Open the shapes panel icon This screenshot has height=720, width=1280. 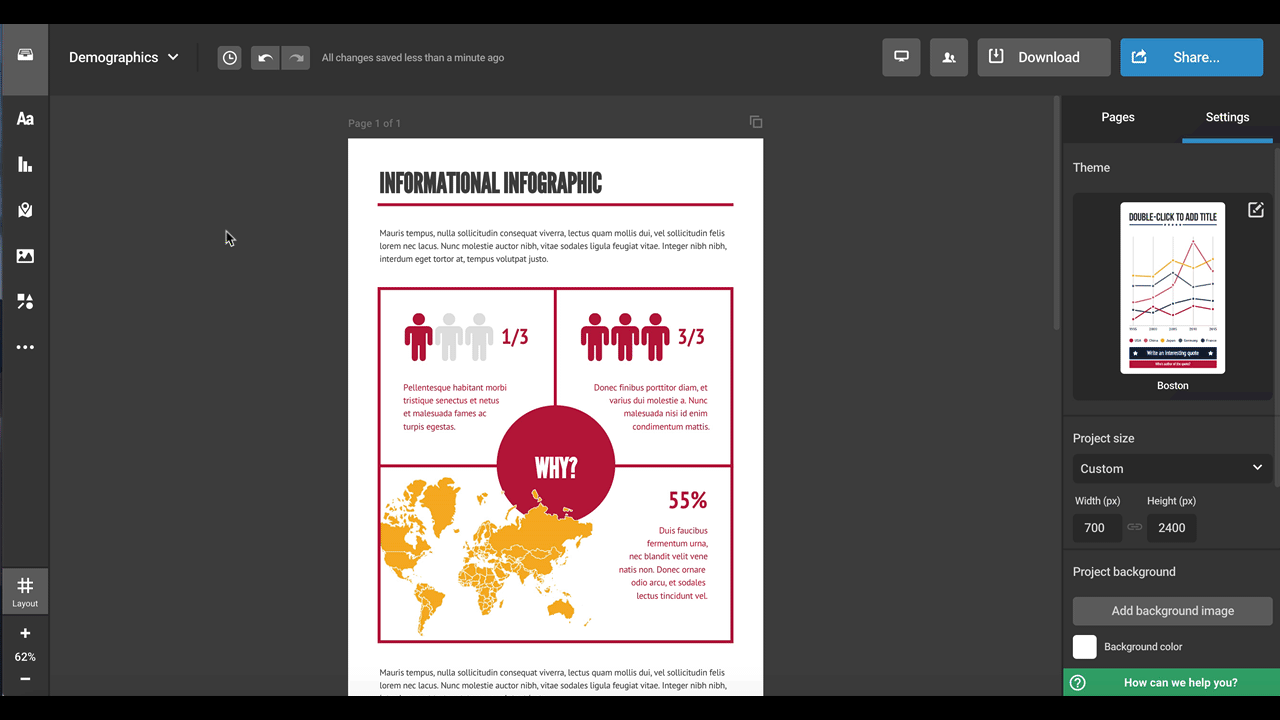(25, 301)
